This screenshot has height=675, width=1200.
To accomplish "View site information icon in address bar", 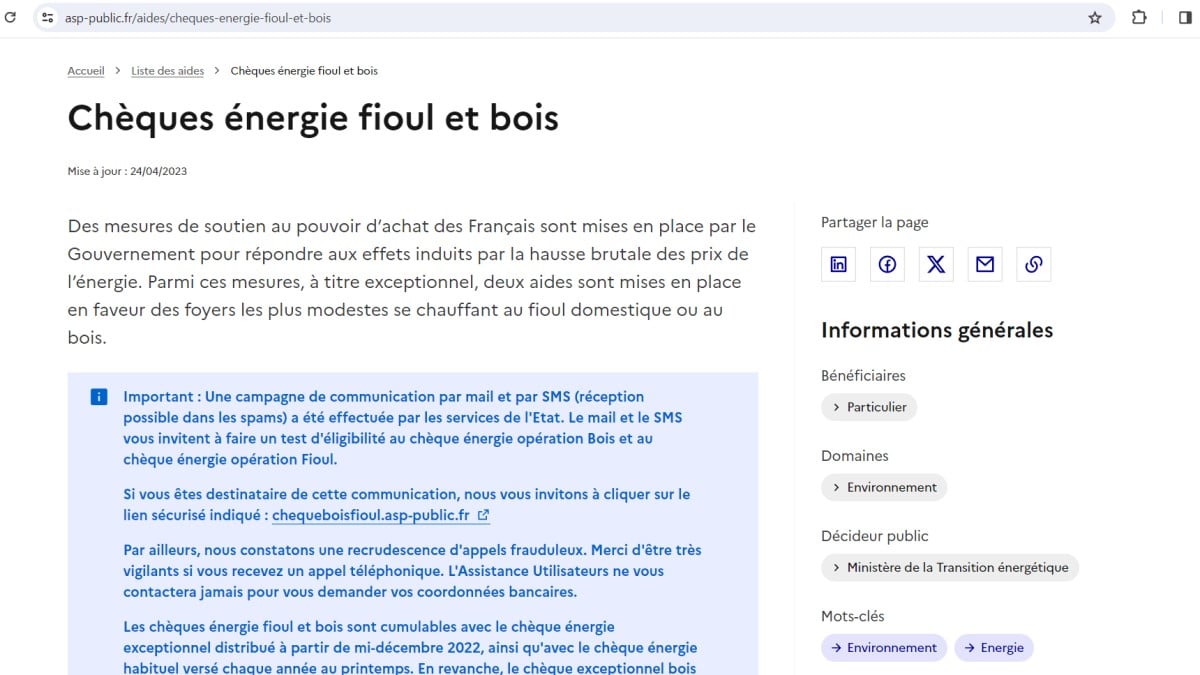I will (x=47, y=18).
